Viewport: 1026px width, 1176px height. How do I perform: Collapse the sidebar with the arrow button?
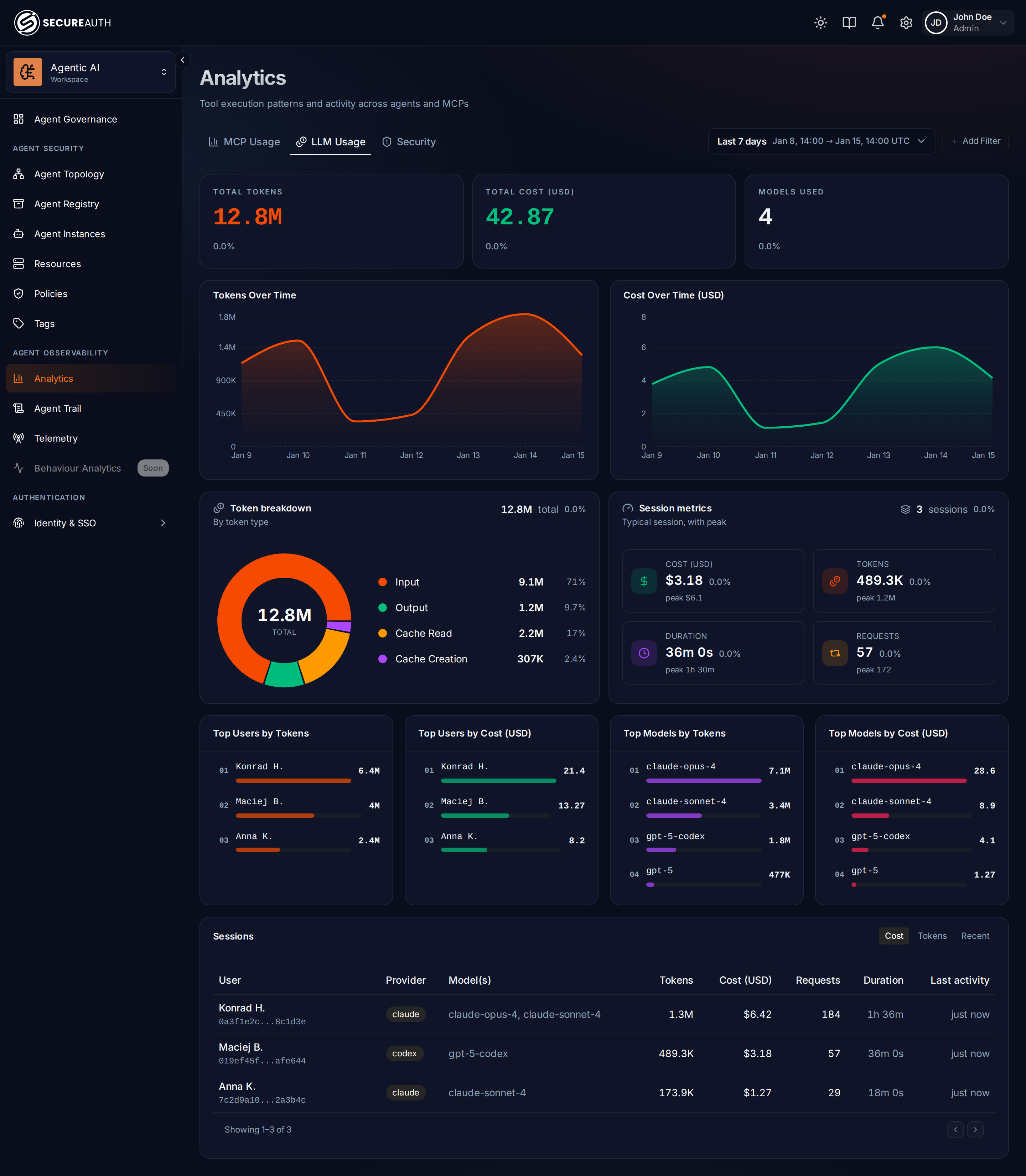click(x=182, y=59)
